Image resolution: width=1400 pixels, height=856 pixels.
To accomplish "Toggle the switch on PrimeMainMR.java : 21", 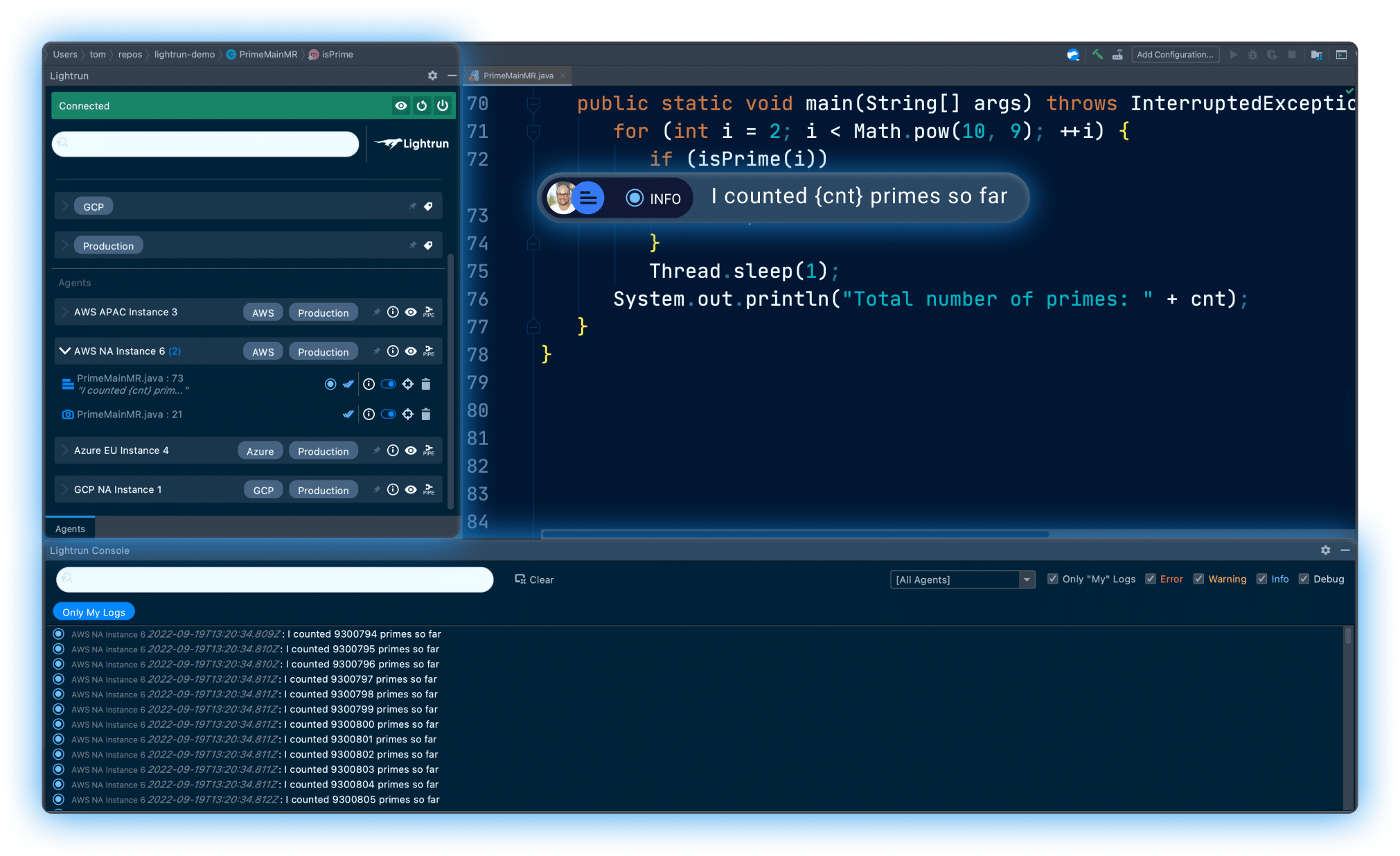I will click(389, 414).
